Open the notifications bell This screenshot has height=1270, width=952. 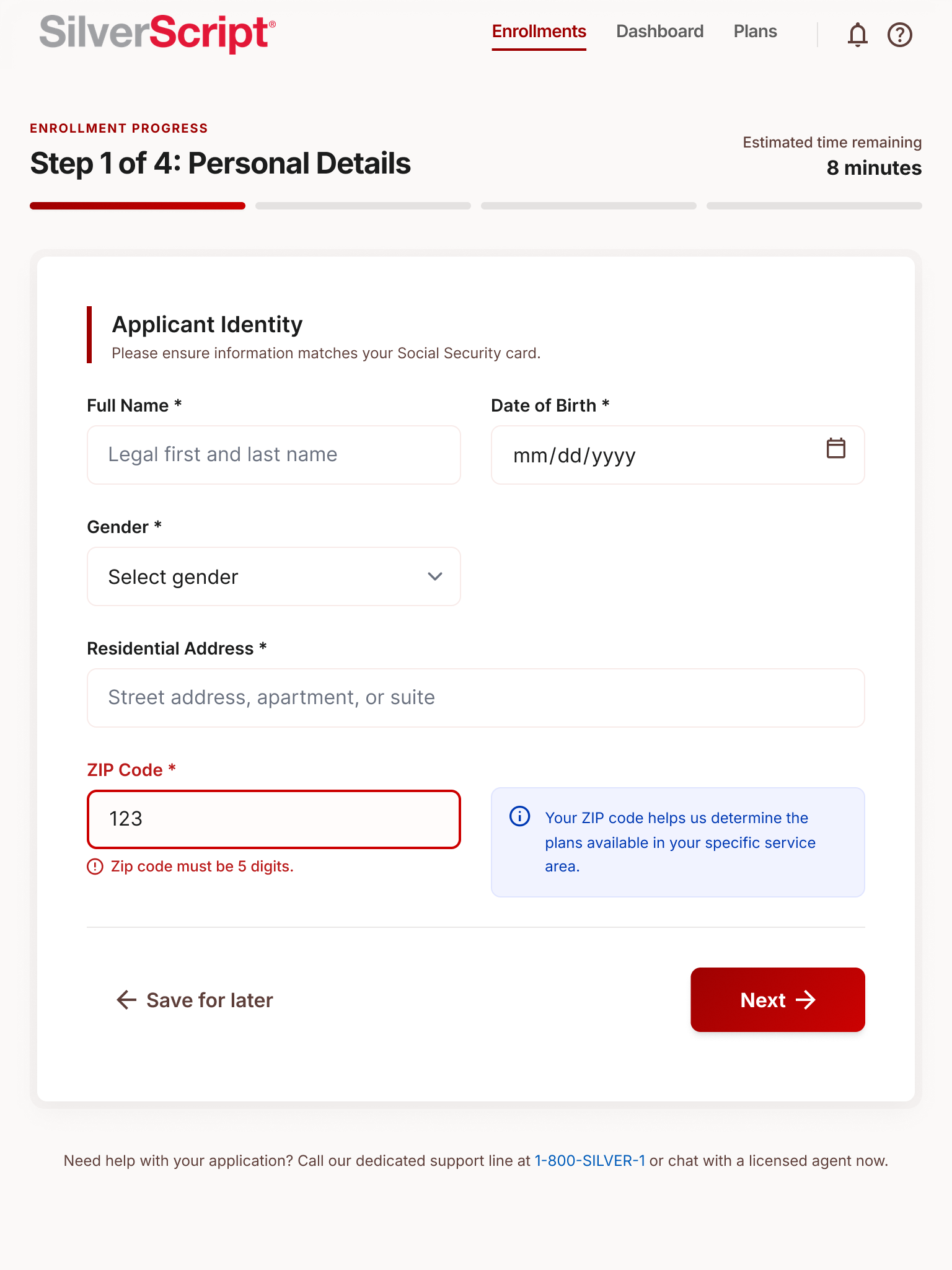(857, 35)
